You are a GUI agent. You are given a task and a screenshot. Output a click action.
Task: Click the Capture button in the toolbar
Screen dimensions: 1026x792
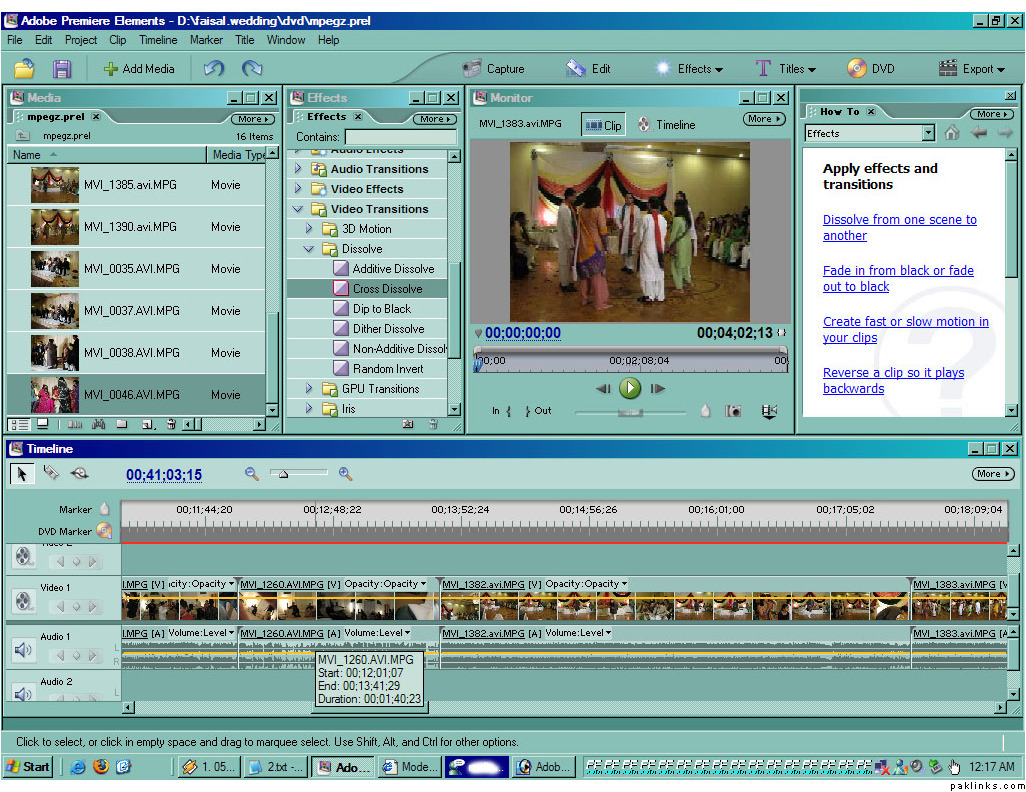click(493, 69)
